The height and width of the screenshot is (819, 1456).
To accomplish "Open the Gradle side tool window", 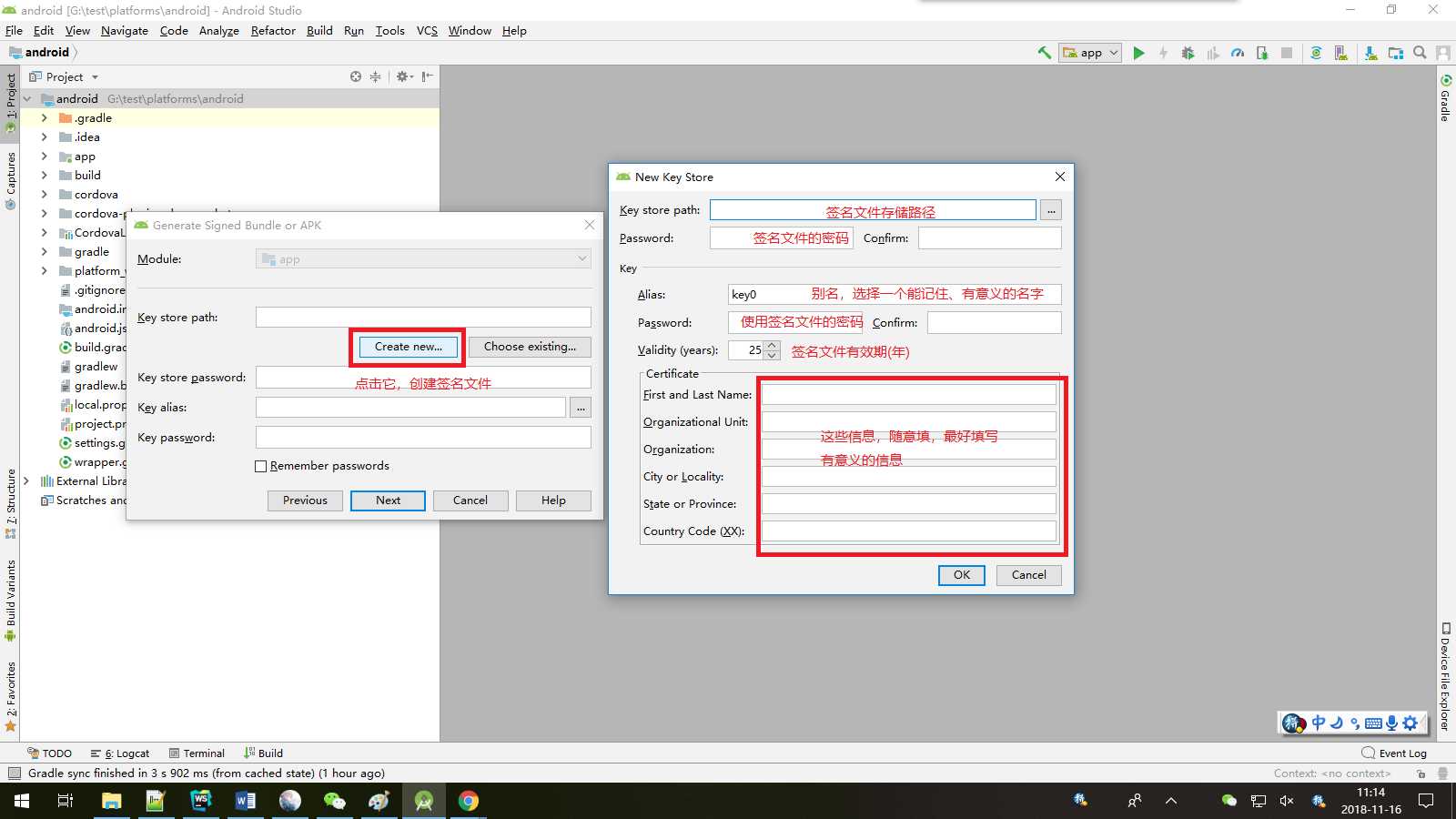I will point(1445,98).
